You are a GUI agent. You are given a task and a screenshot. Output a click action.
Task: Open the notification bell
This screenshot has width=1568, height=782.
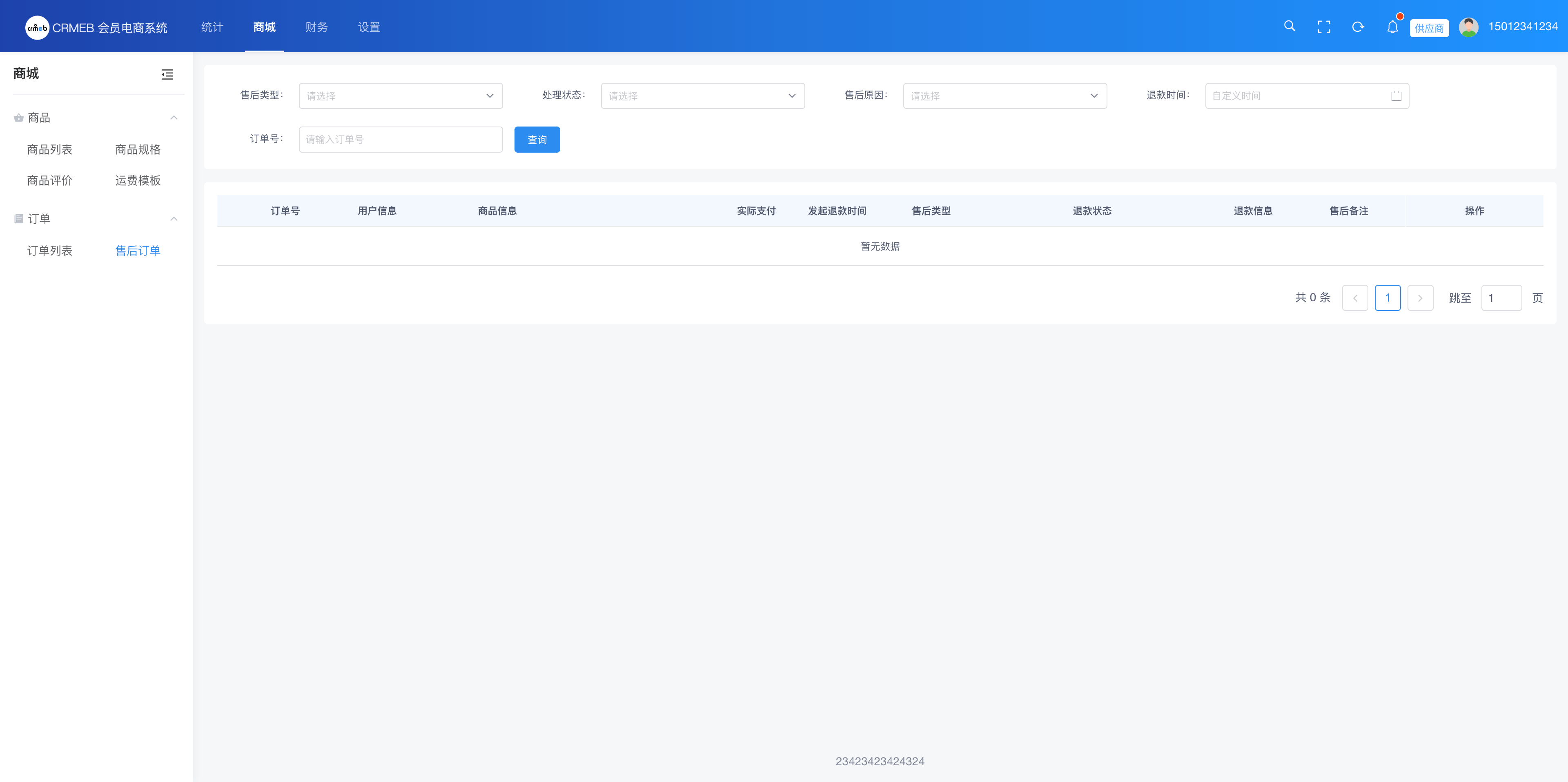click(1392, 27)
